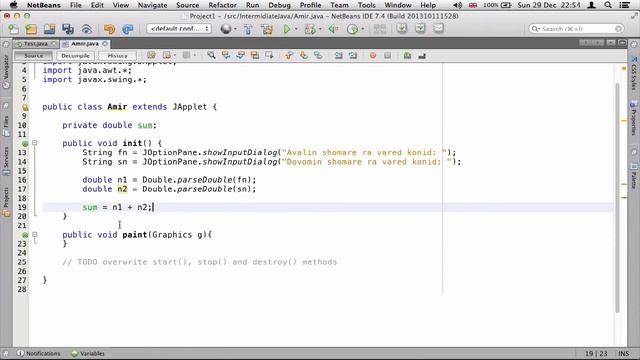This screenshot has height=360, width=640.
Task: Click the Profile Project clock icon
Action: click(352, 29)
